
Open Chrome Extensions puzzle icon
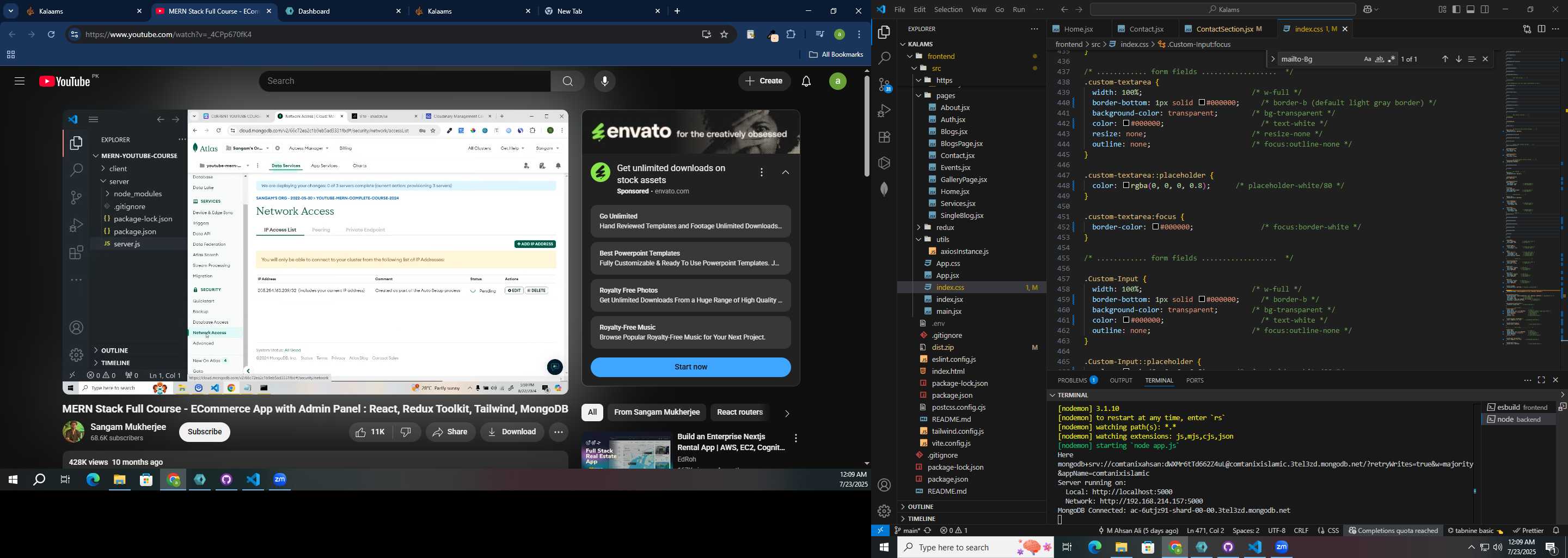coord(791,35)
